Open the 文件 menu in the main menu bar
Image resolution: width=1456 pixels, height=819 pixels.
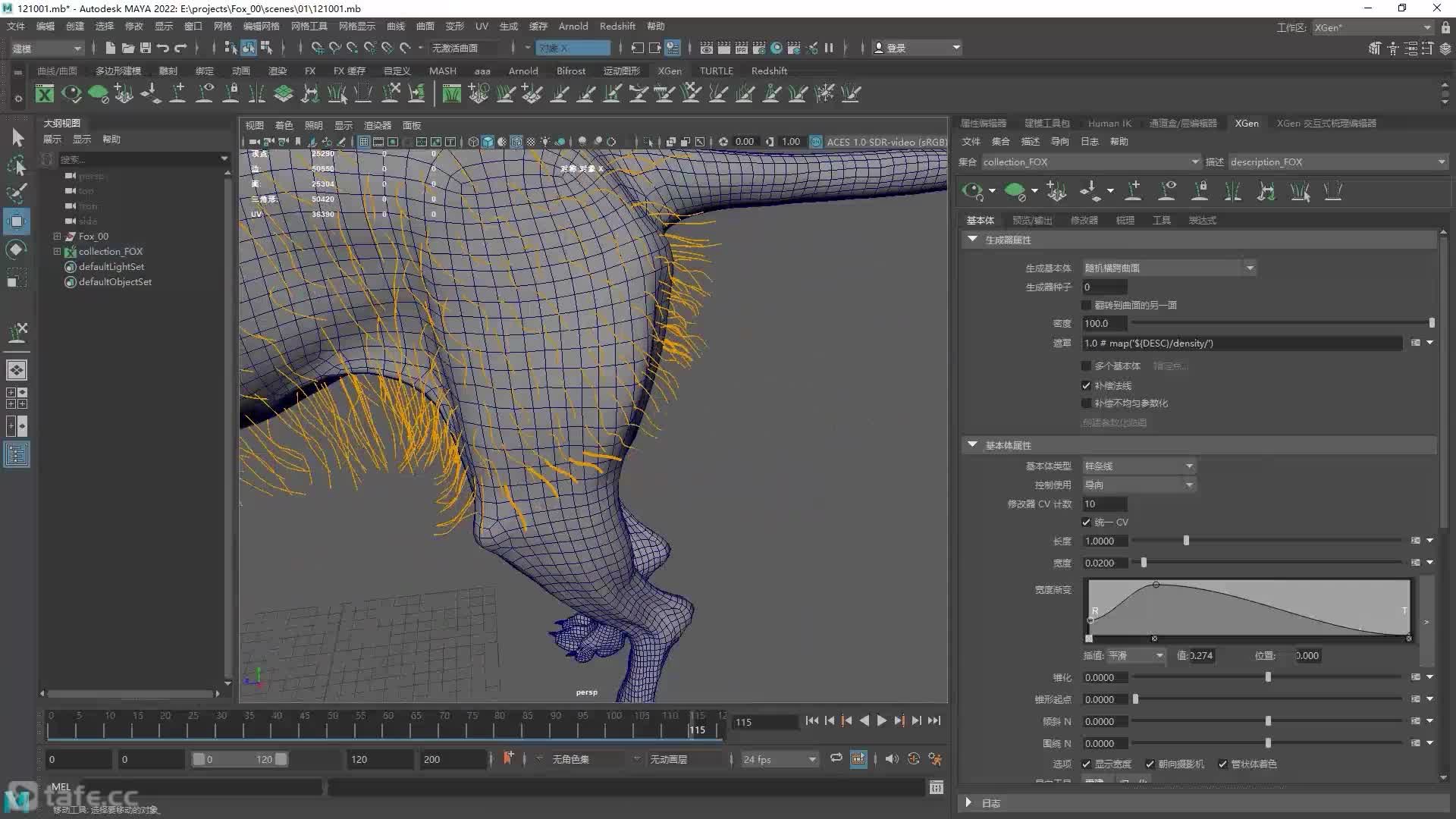click(x=16, y=26)
